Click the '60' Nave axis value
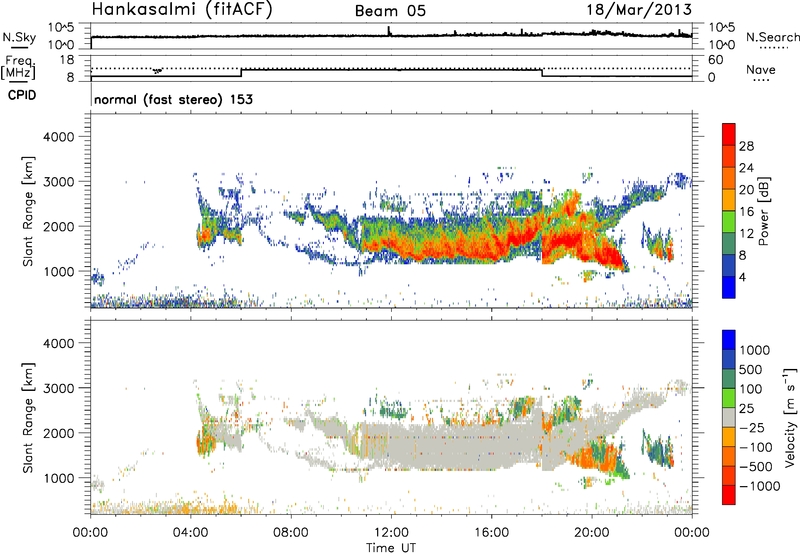800x554 pixels. (716, 60)
